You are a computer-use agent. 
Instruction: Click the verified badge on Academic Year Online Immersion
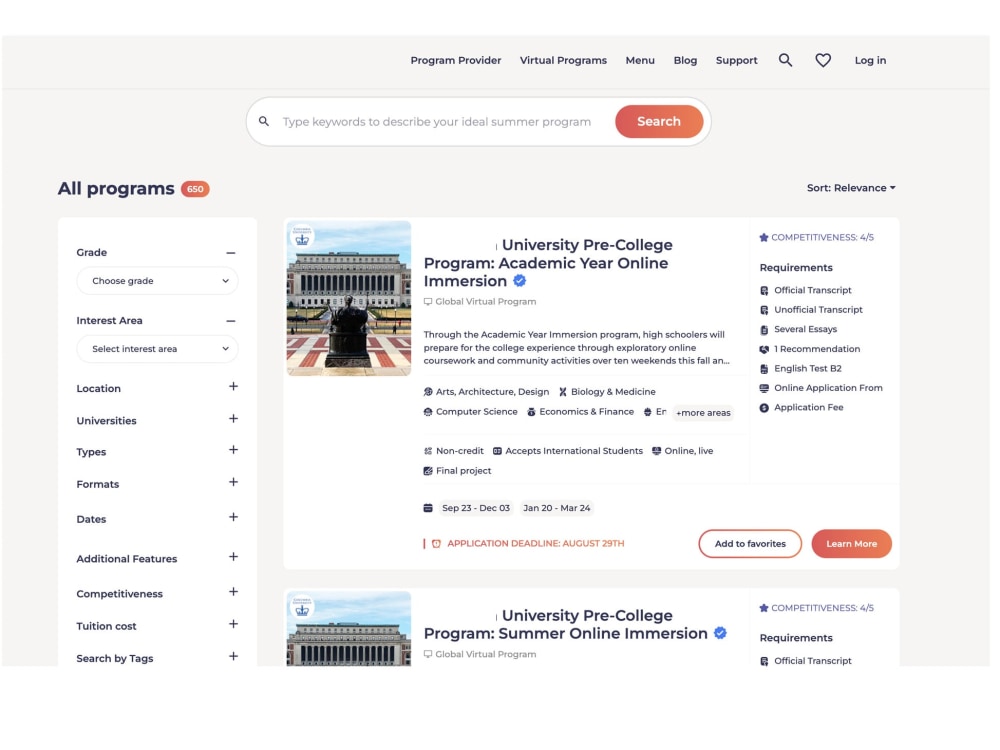click(520, 281)
